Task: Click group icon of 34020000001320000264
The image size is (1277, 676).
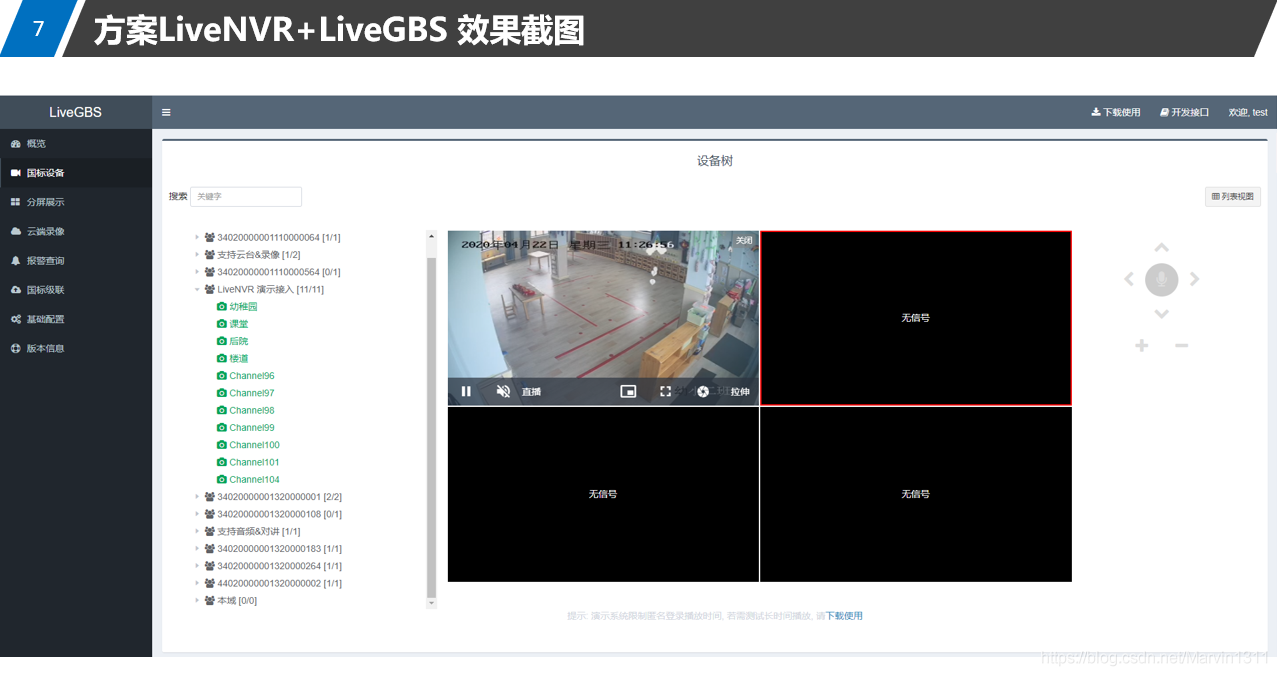Action: point(210,566)
